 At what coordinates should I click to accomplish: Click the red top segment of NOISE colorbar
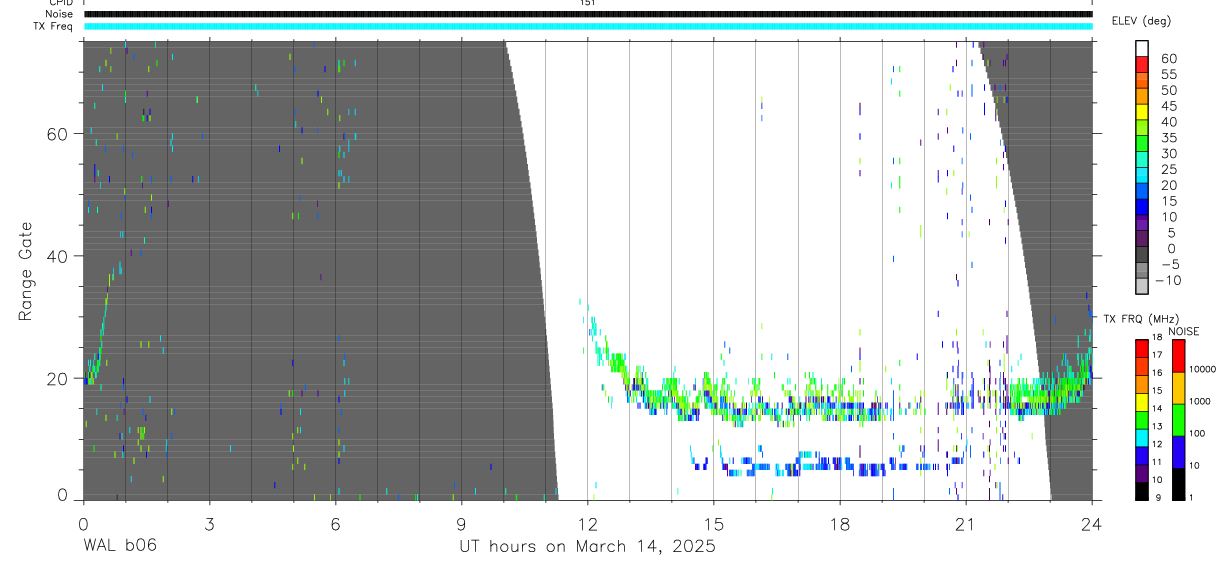tap(1179, 356)
